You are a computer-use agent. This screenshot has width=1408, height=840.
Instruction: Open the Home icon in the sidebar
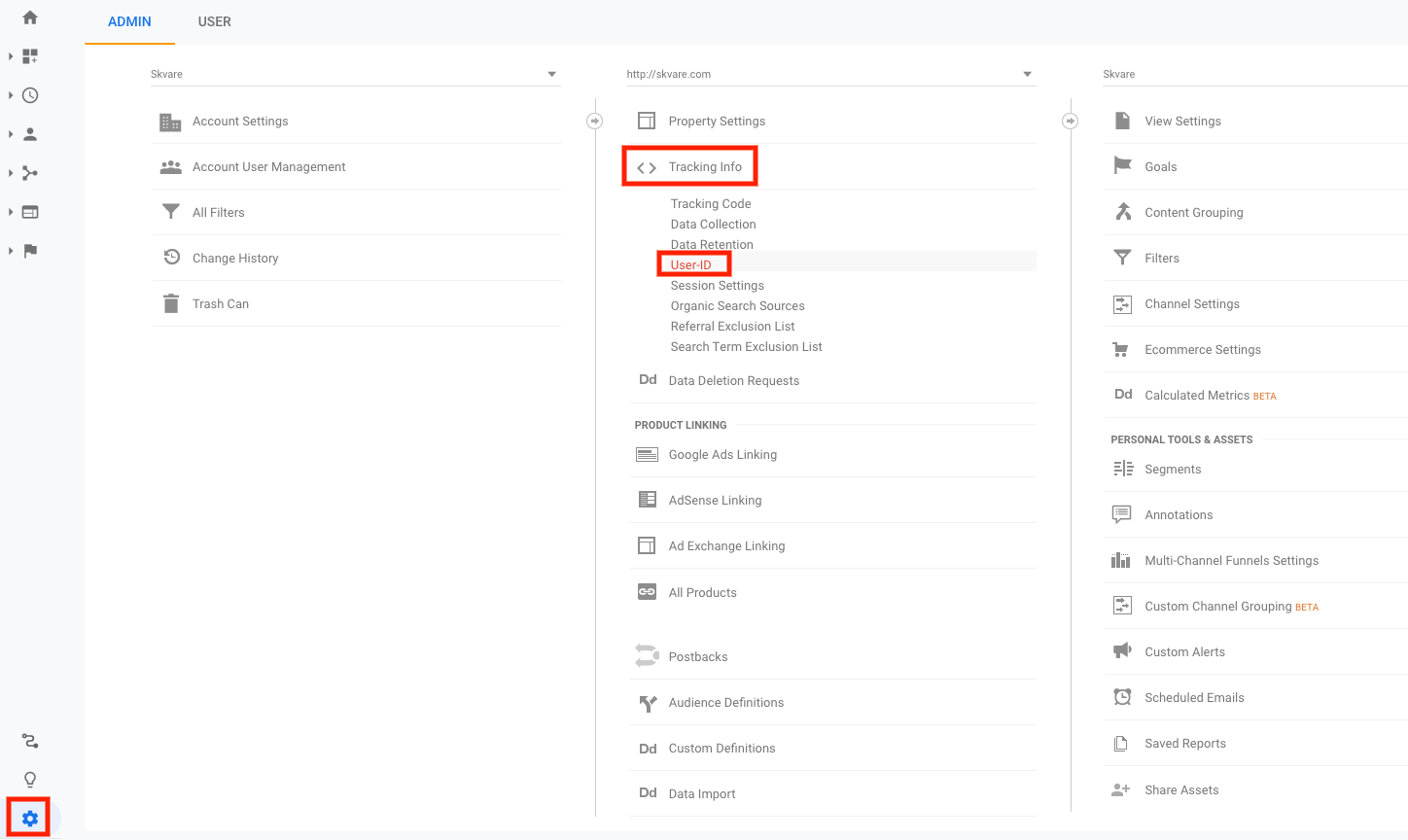tap(28, 17)
